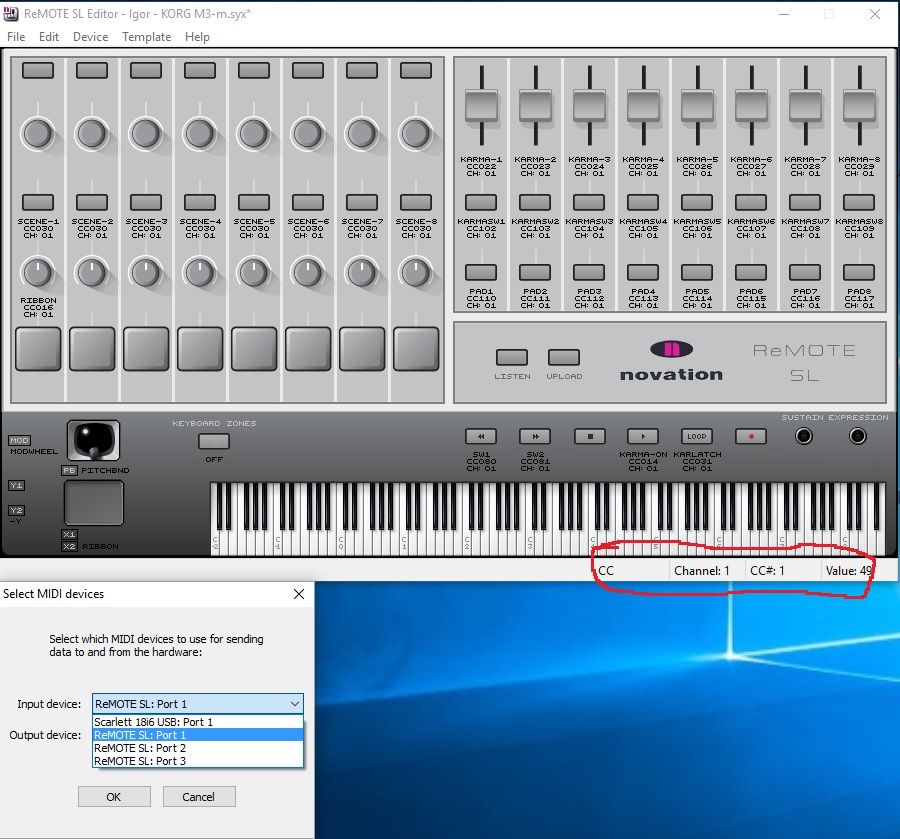
Task: Open the Template menu
Action: coord(146,37)
